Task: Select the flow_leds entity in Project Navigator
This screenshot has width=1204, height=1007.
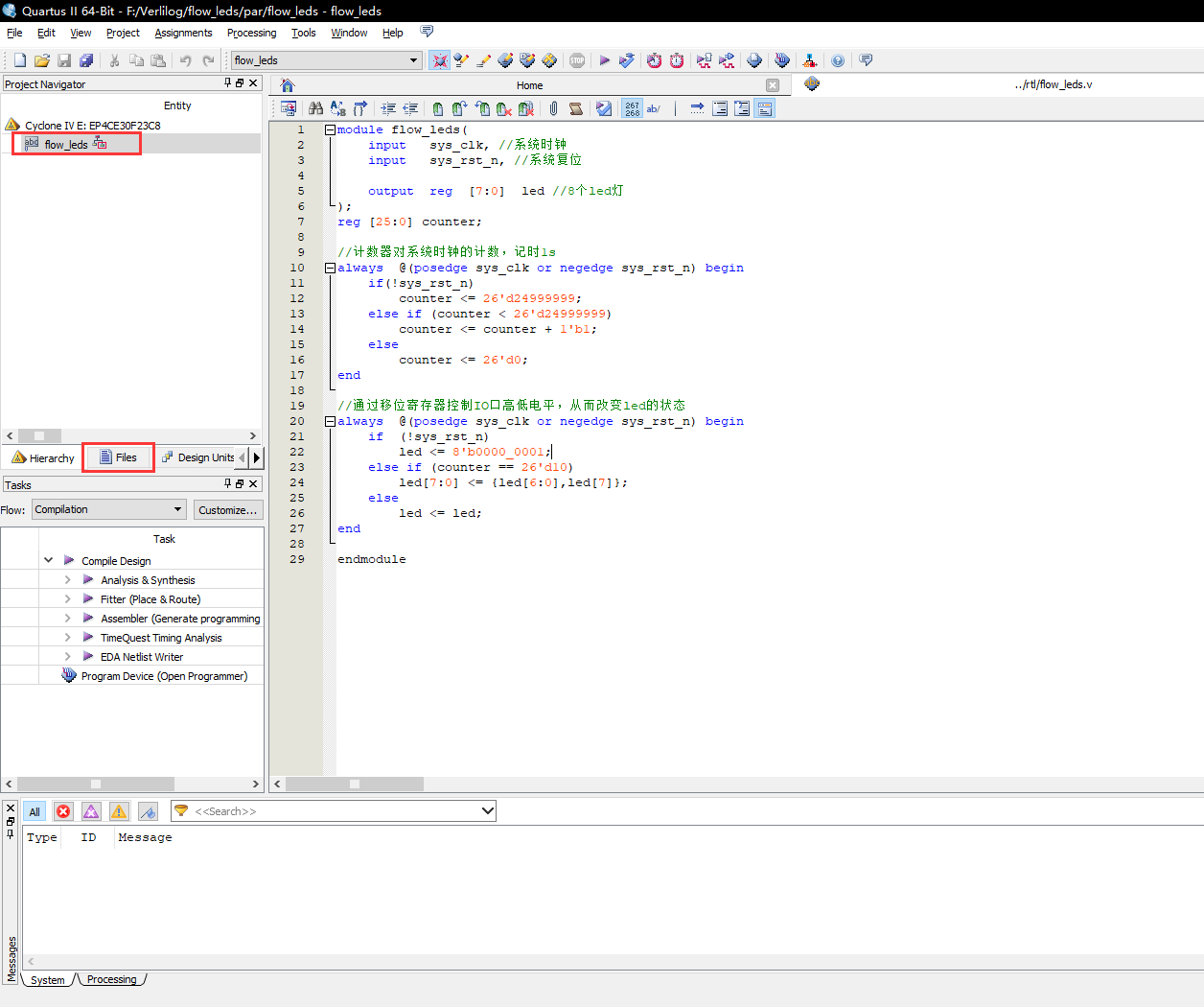Action: pyautogui.click(x=65, y=144)
